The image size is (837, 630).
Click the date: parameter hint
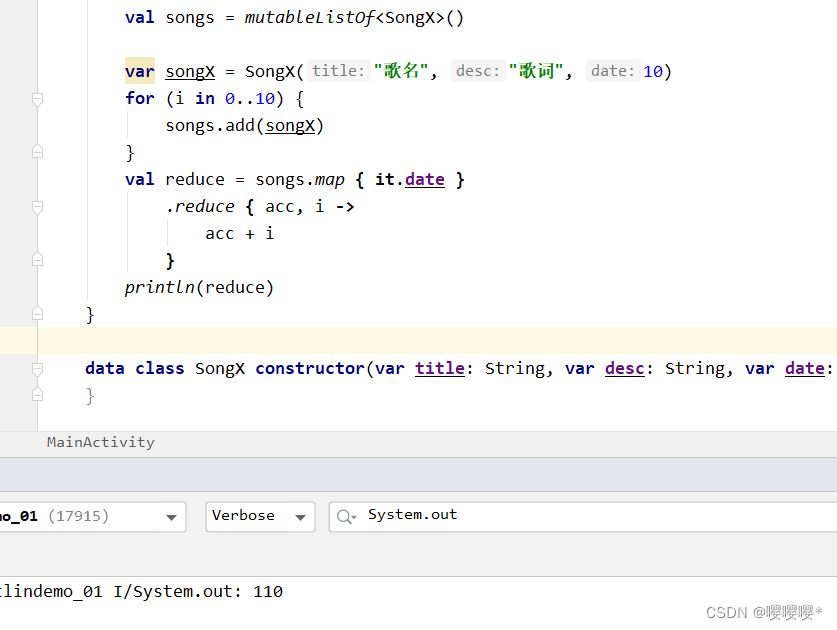point(613,71)
